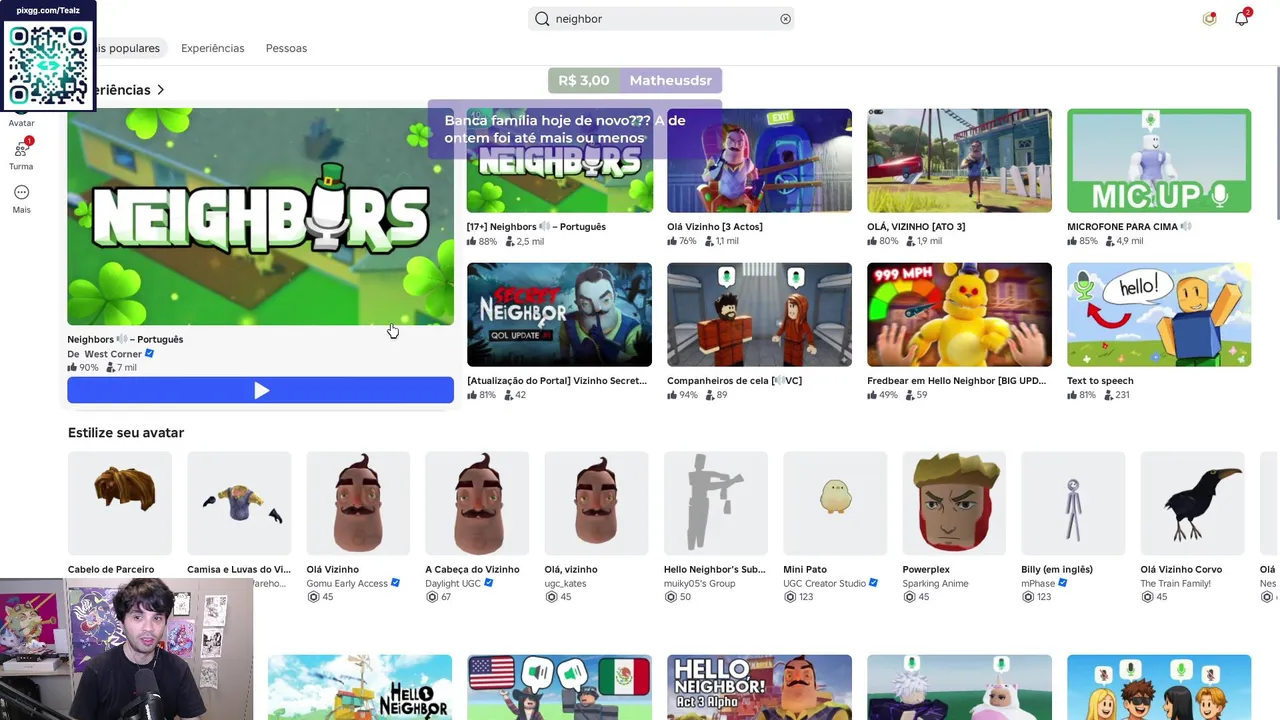Click Companheiros de cela title

(734, 381)
